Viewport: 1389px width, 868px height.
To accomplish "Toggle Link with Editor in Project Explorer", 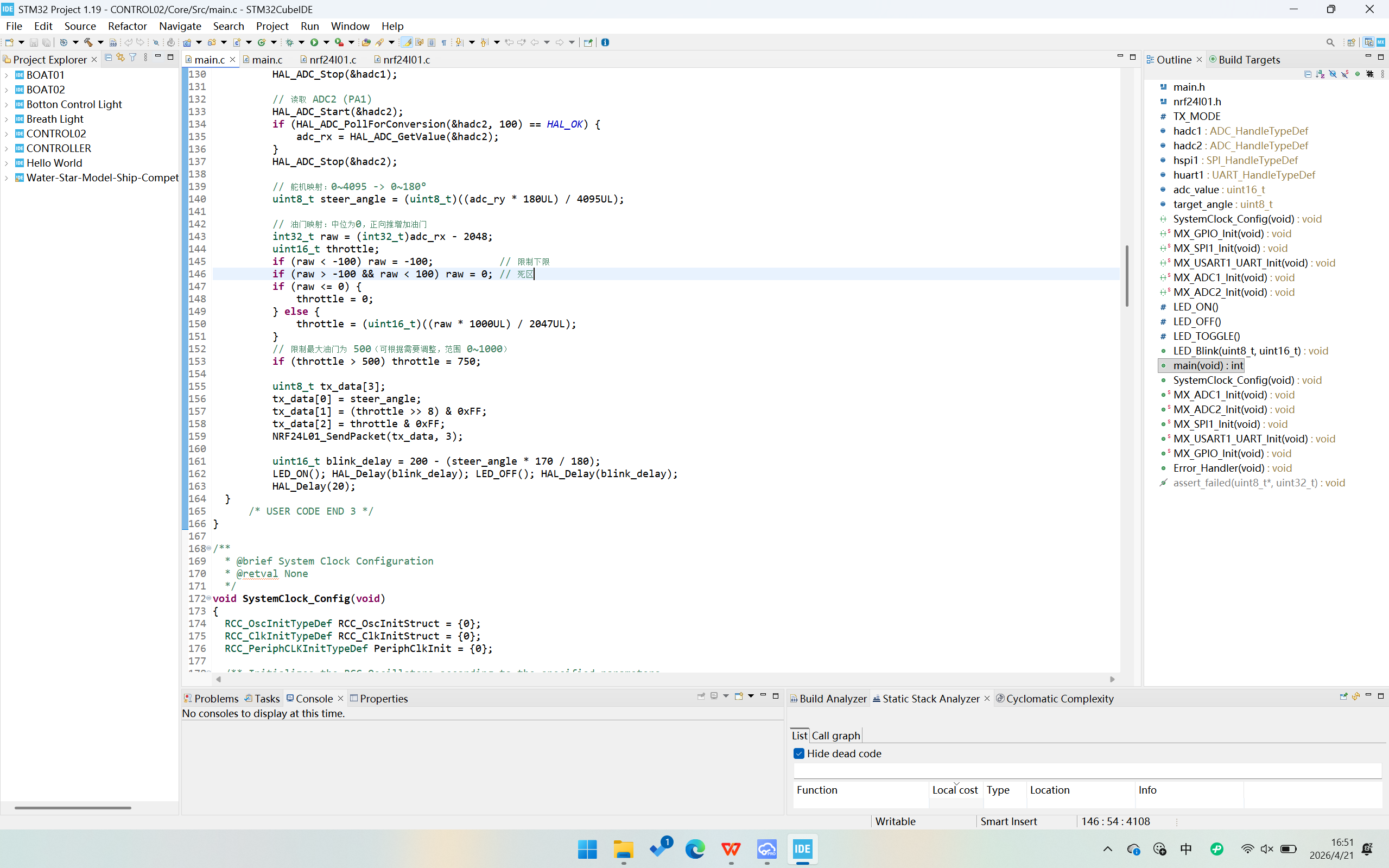I will point(120,58).
